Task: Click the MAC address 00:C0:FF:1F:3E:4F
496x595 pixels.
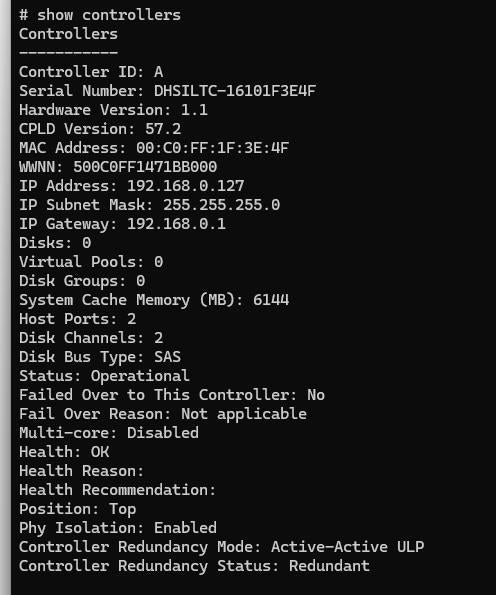Action: coord(212,148)
